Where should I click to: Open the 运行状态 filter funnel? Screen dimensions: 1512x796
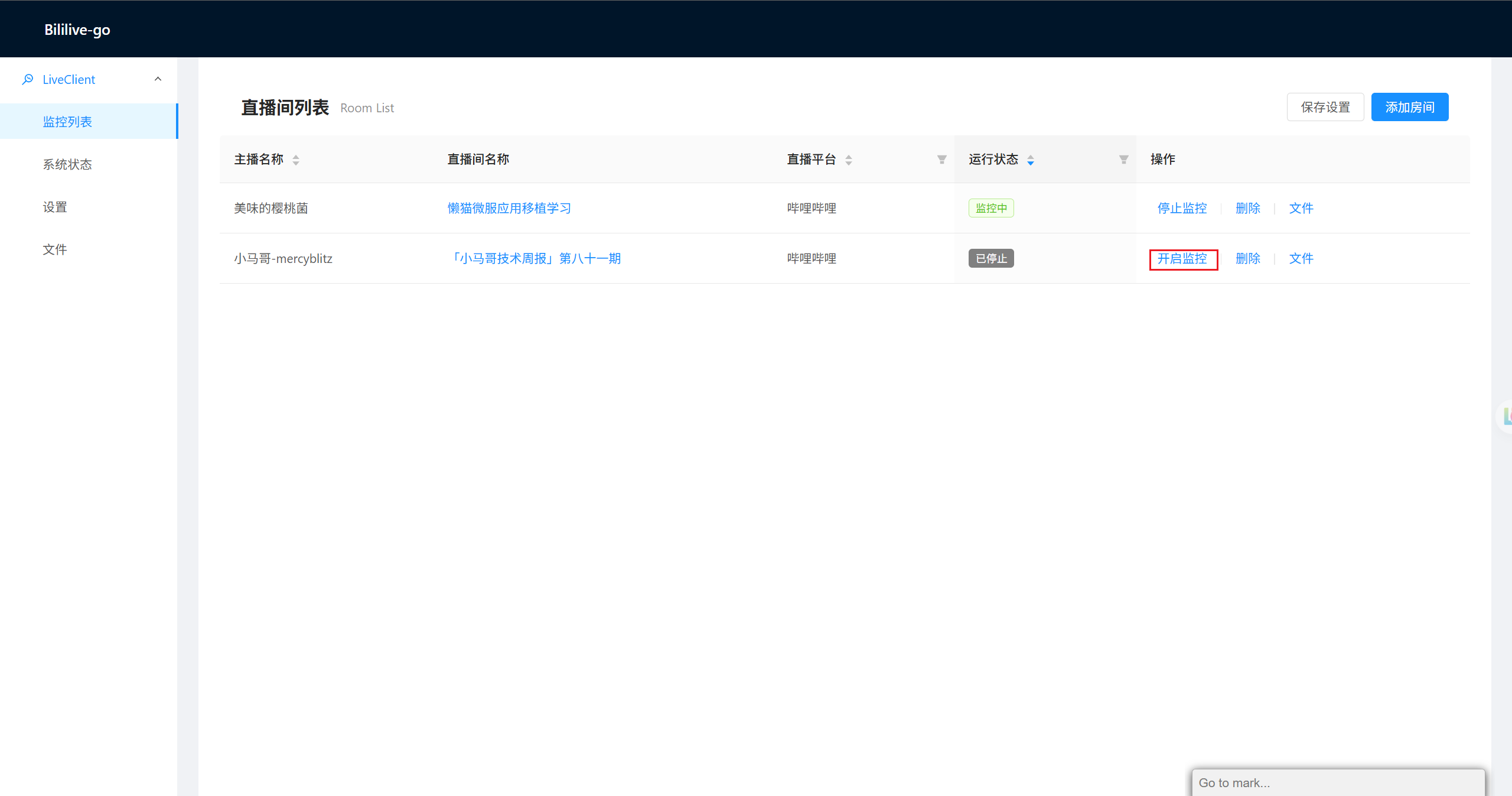(x=1124, y=160)
